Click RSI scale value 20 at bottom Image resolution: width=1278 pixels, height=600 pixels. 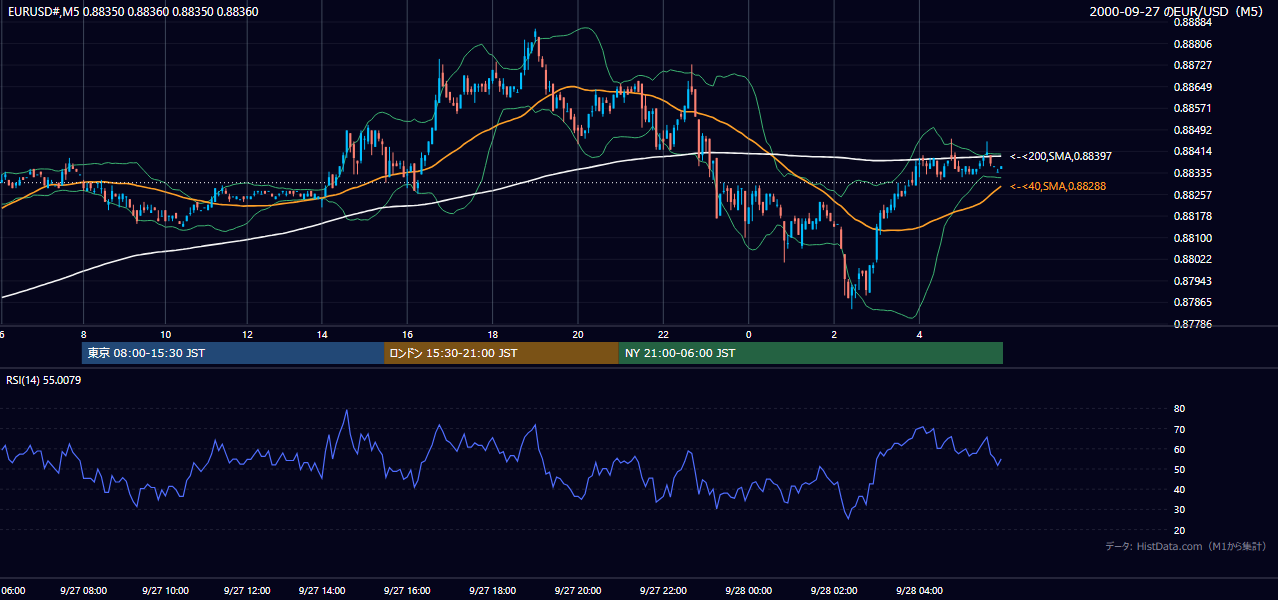(1179, 530)
